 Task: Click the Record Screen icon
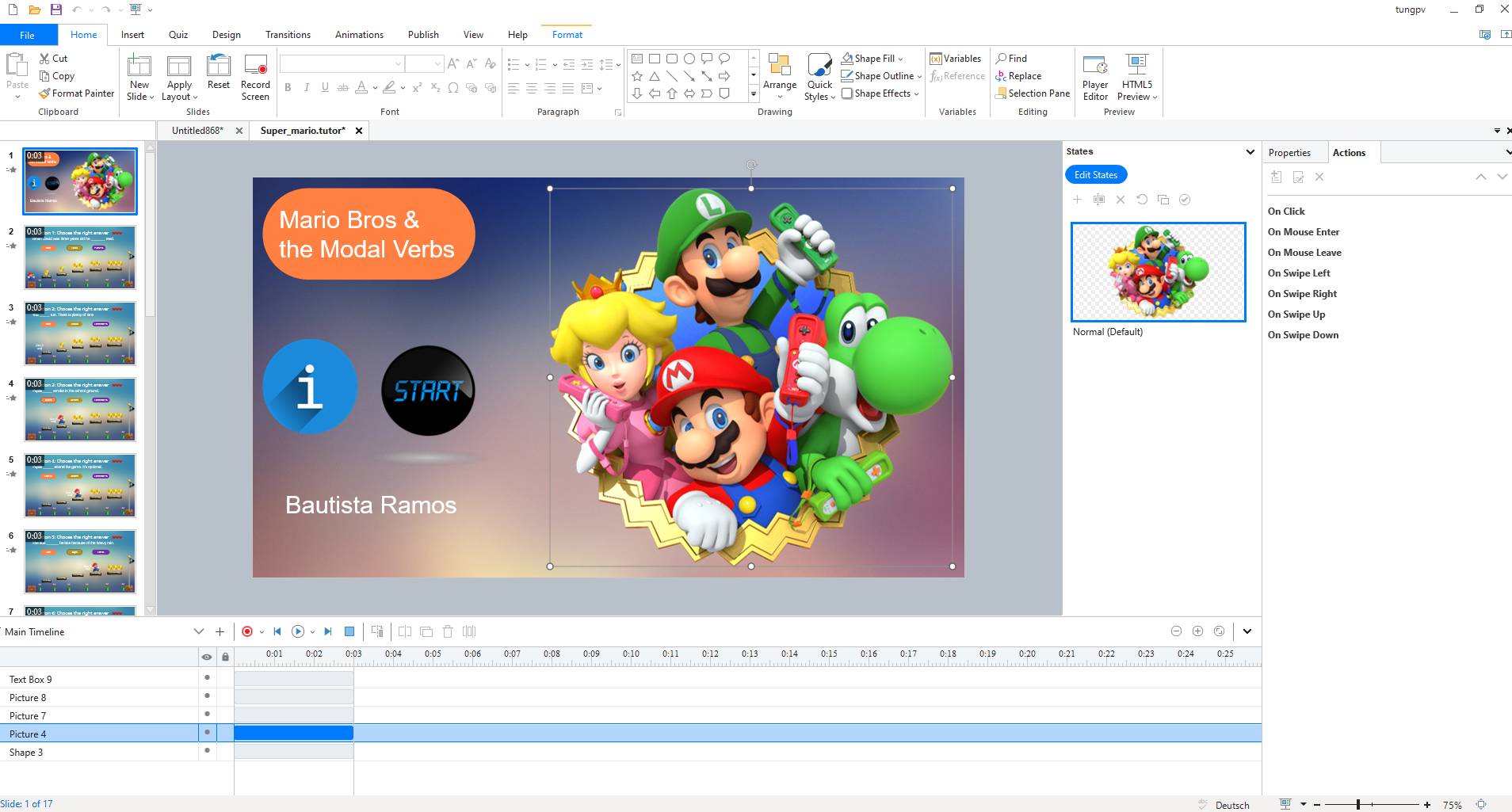(x=255, y=77)
